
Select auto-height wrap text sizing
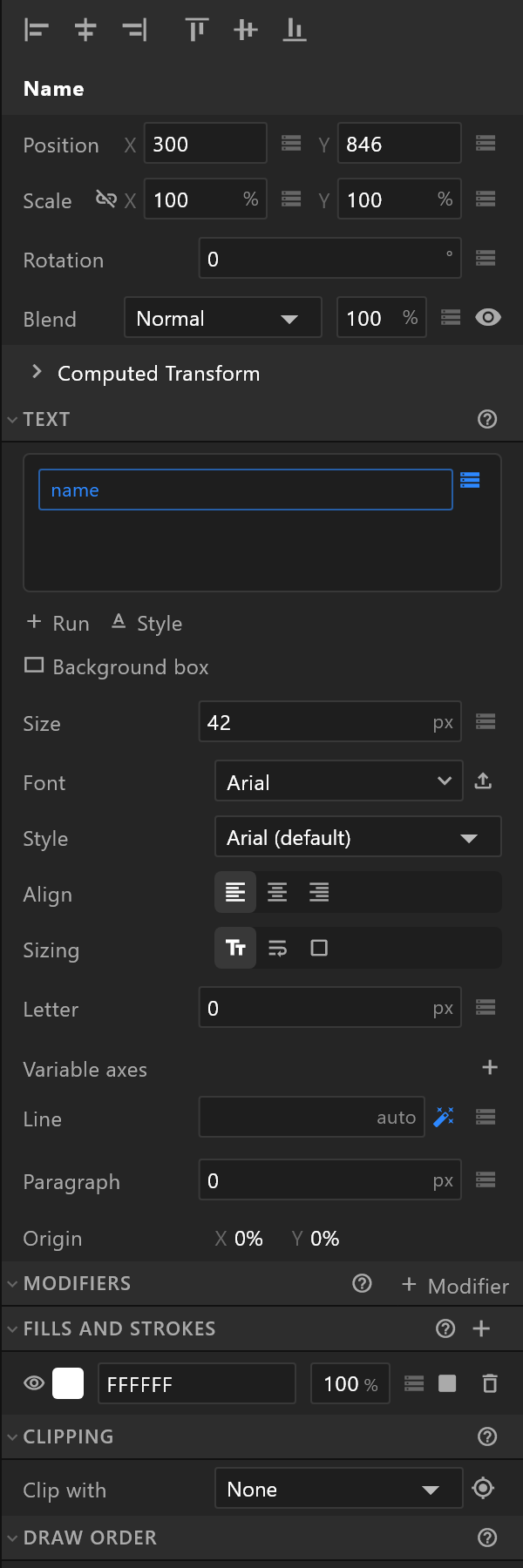click(277, 948)
